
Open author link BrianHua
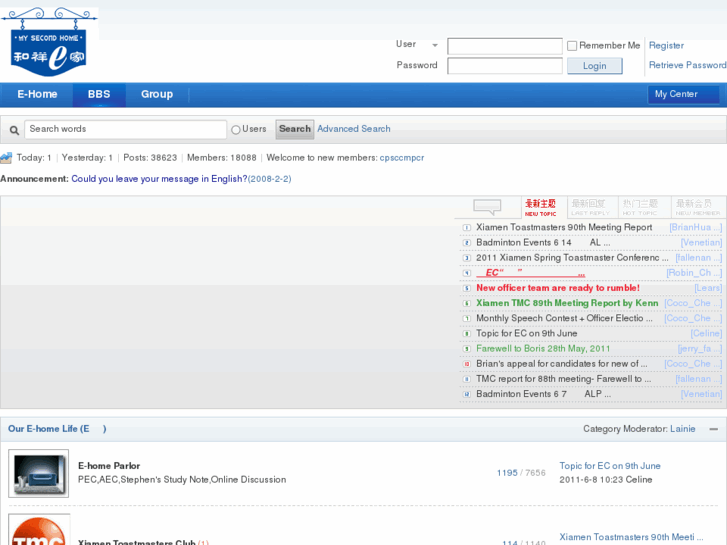click(695, 227)
